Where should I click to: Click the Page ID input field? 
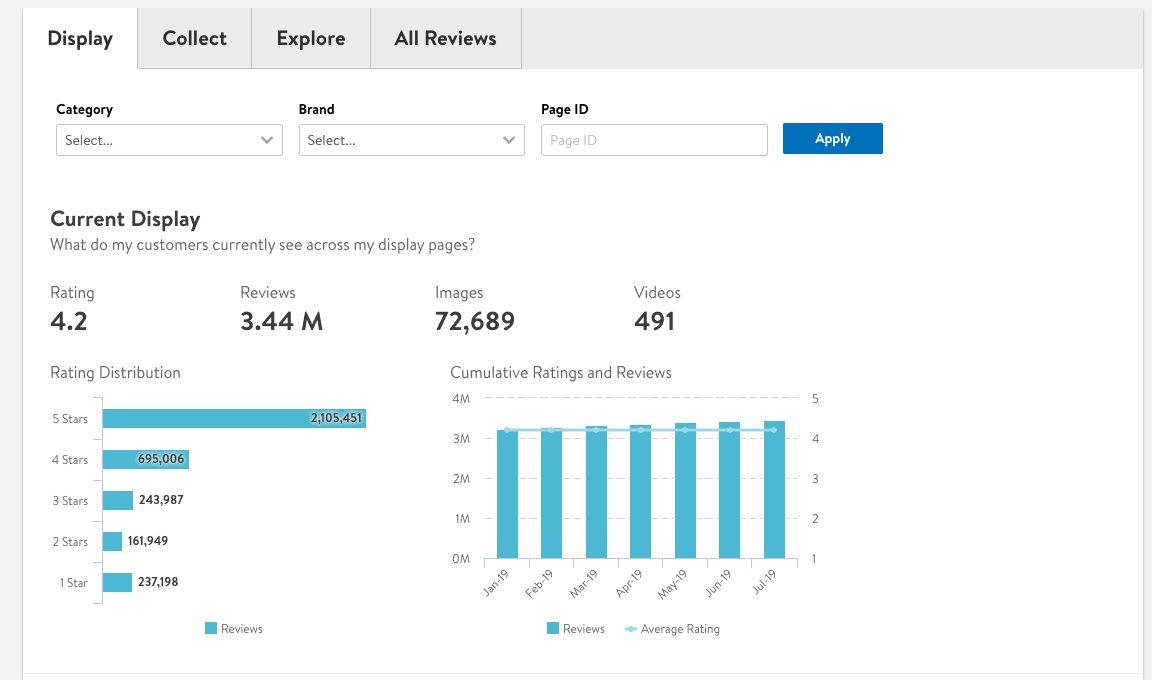pos(654,140)
